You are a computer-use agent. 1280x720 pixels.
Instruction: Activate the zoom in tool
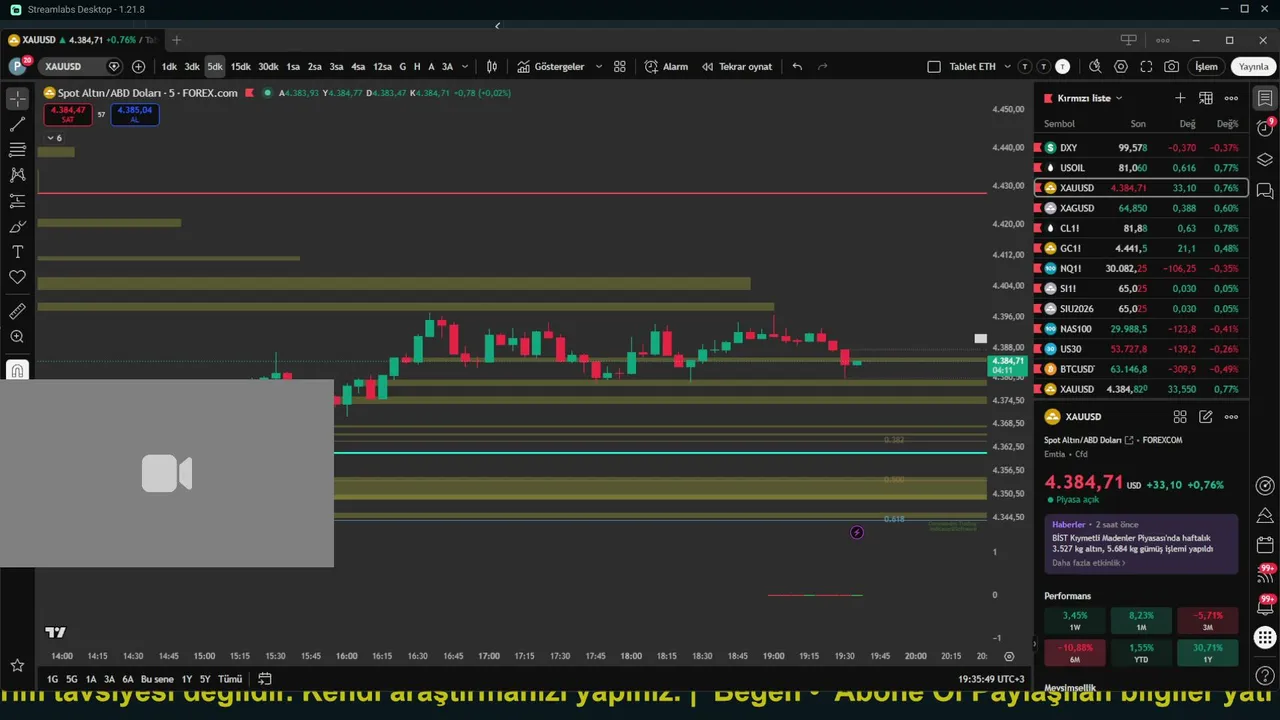[x=17, y=337]
